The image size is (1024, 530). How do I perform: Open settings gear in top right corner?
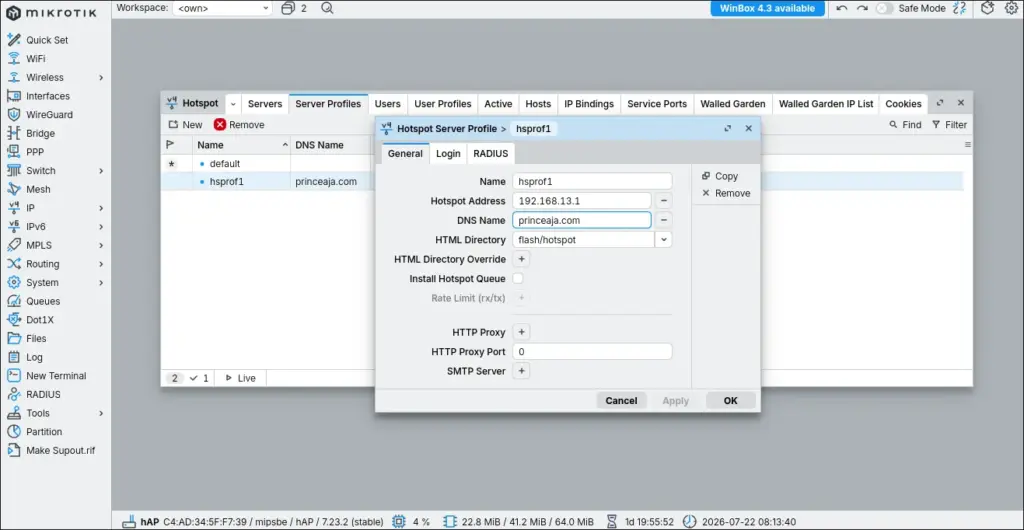[x=1011, y=8]
